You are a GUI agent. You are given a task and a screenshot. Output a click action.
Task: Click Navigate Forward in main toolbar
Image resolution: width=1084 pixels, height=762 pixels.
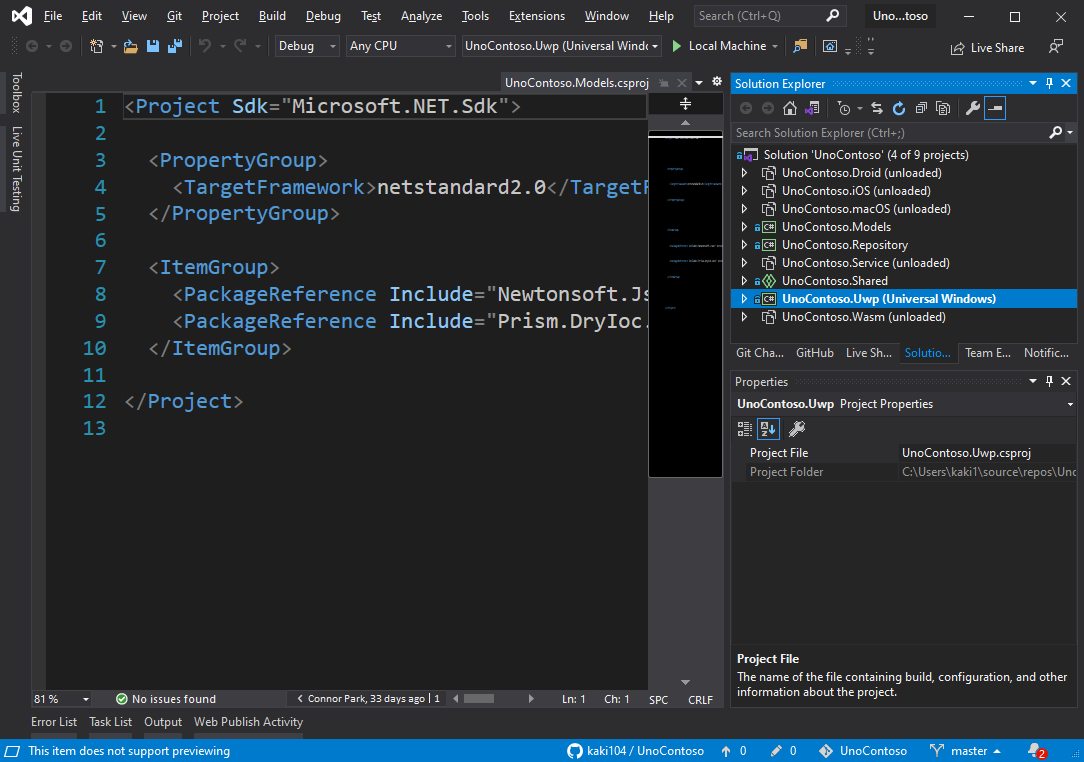pos(66,46)
